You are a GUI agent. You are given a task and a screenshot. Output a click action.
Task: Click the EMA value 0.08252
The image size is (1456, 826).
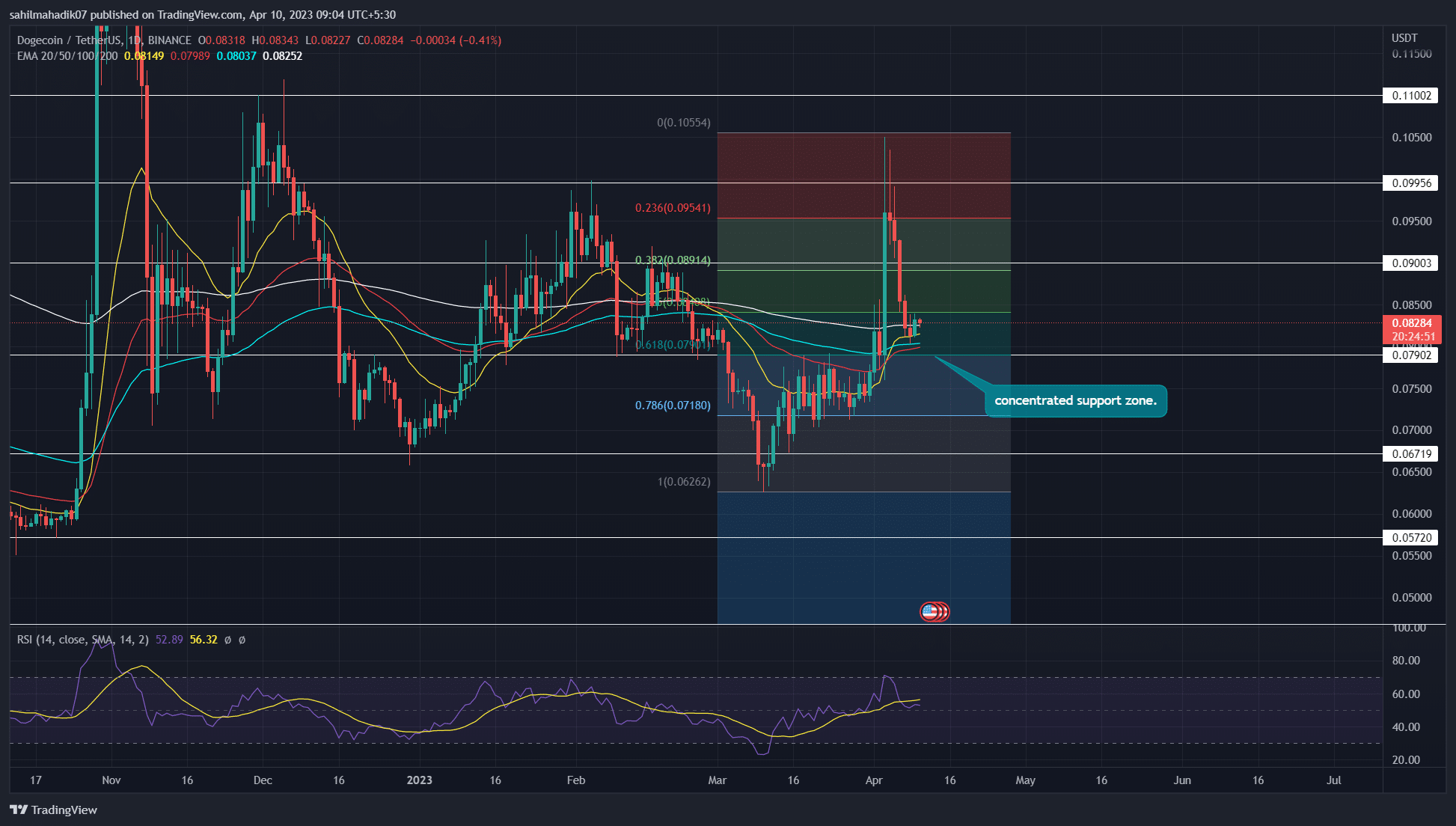point(283,56)
